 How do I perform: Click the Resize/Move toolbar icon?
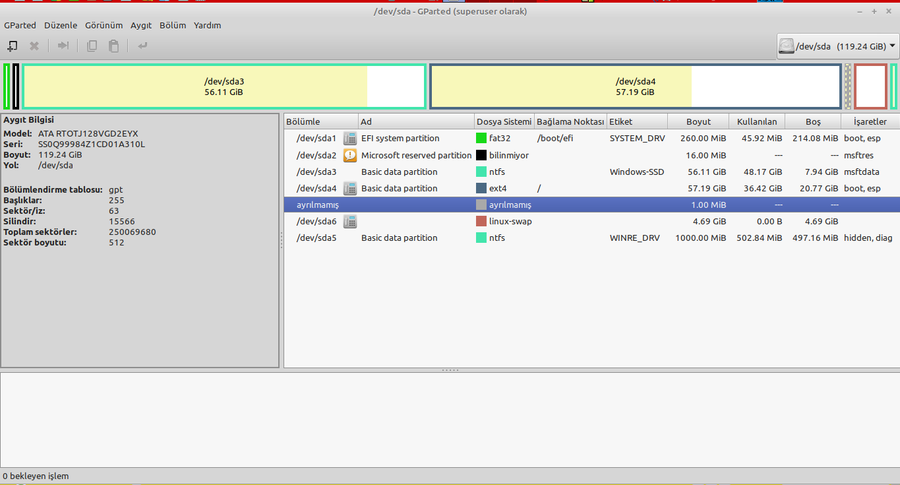click(x=63, y=46)
